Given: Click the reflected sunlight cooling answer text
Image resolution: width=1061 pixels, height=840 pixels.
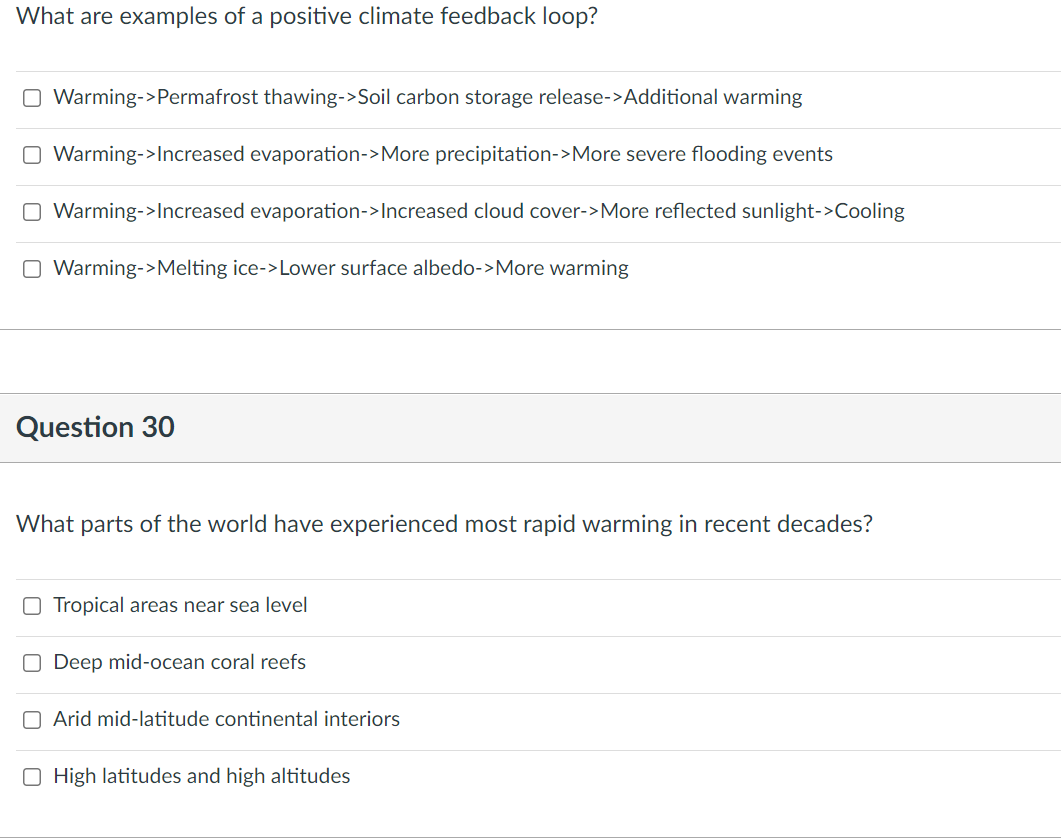Looking at the screenshot, I should click(479, 211).
